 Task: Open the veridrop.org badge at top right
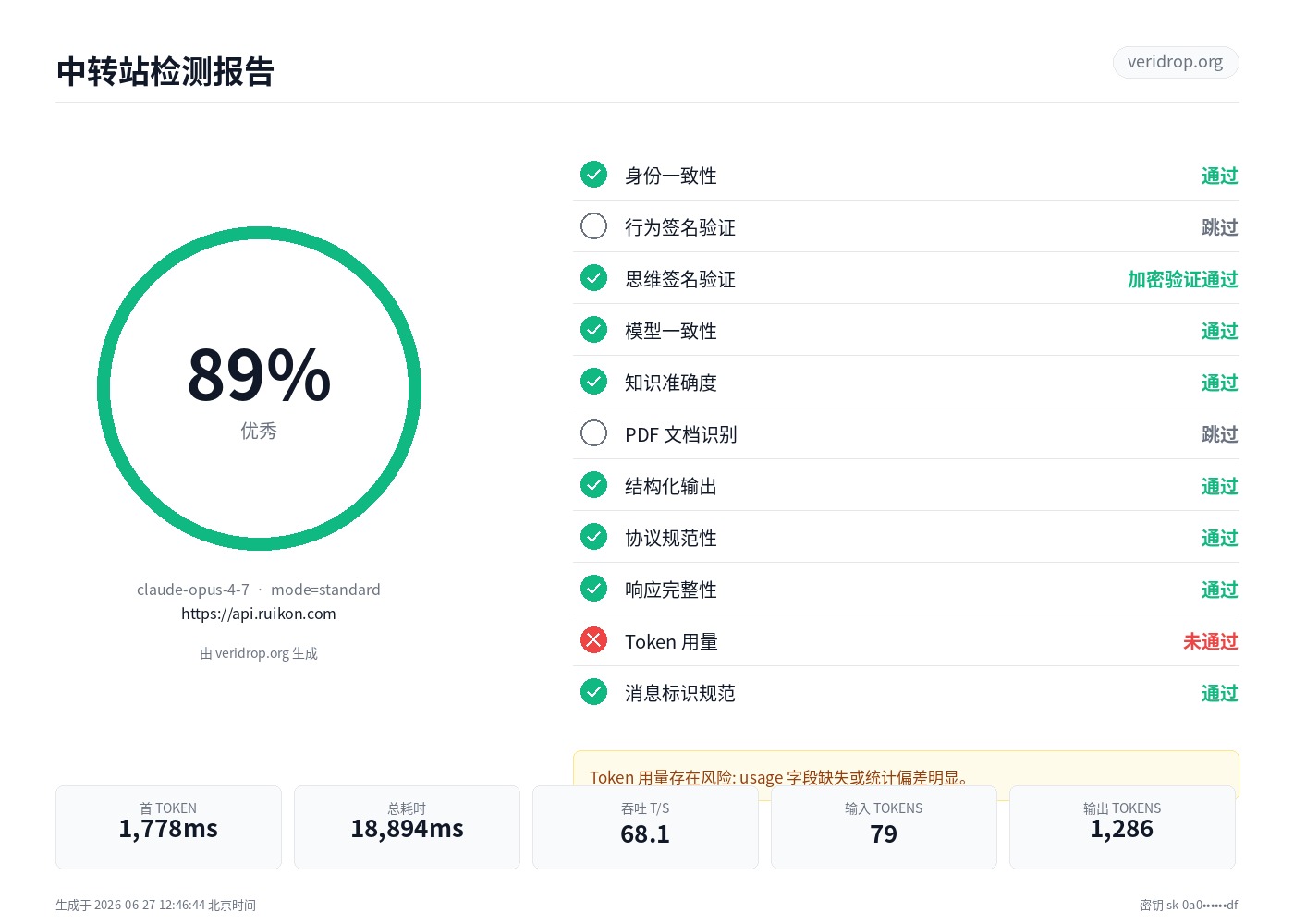point(1175,62)
